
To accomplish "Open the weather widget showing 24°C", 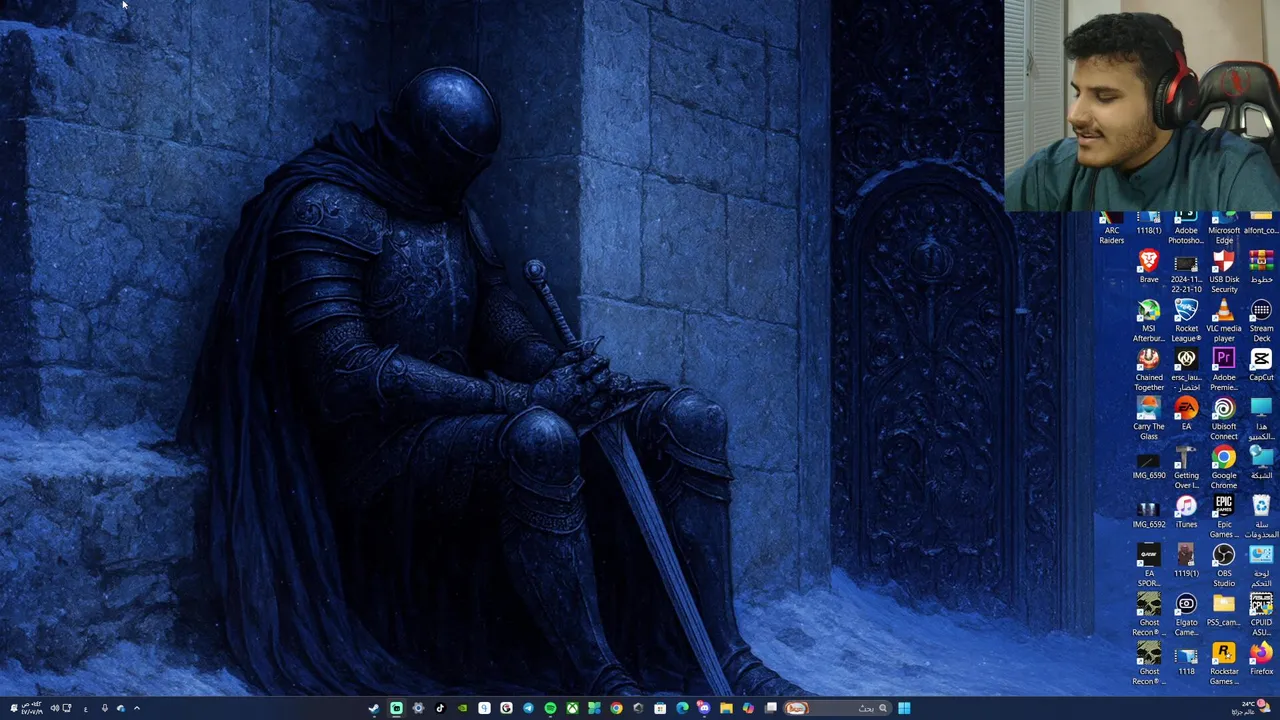I will (1251, 708).
